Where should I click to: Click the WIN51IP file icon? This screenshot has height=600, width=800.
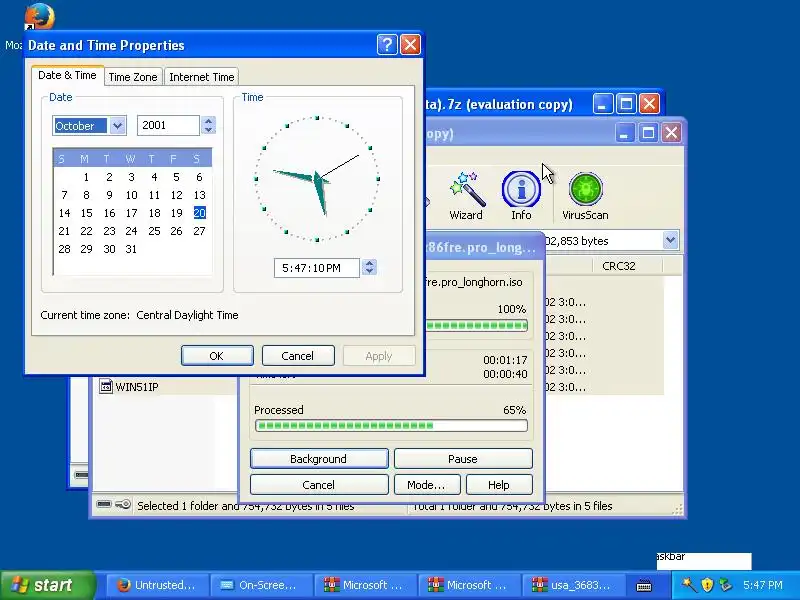[106, 386]
